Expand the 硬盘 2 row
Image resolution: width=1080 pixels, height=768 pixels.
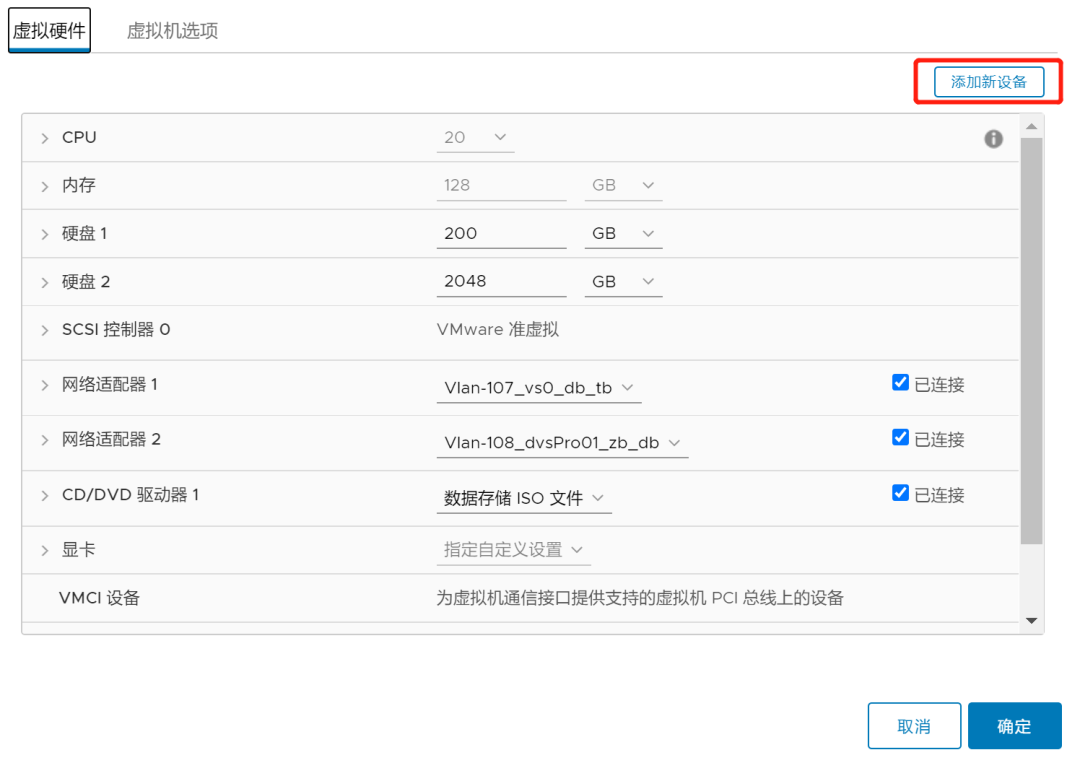pos(45,283)
